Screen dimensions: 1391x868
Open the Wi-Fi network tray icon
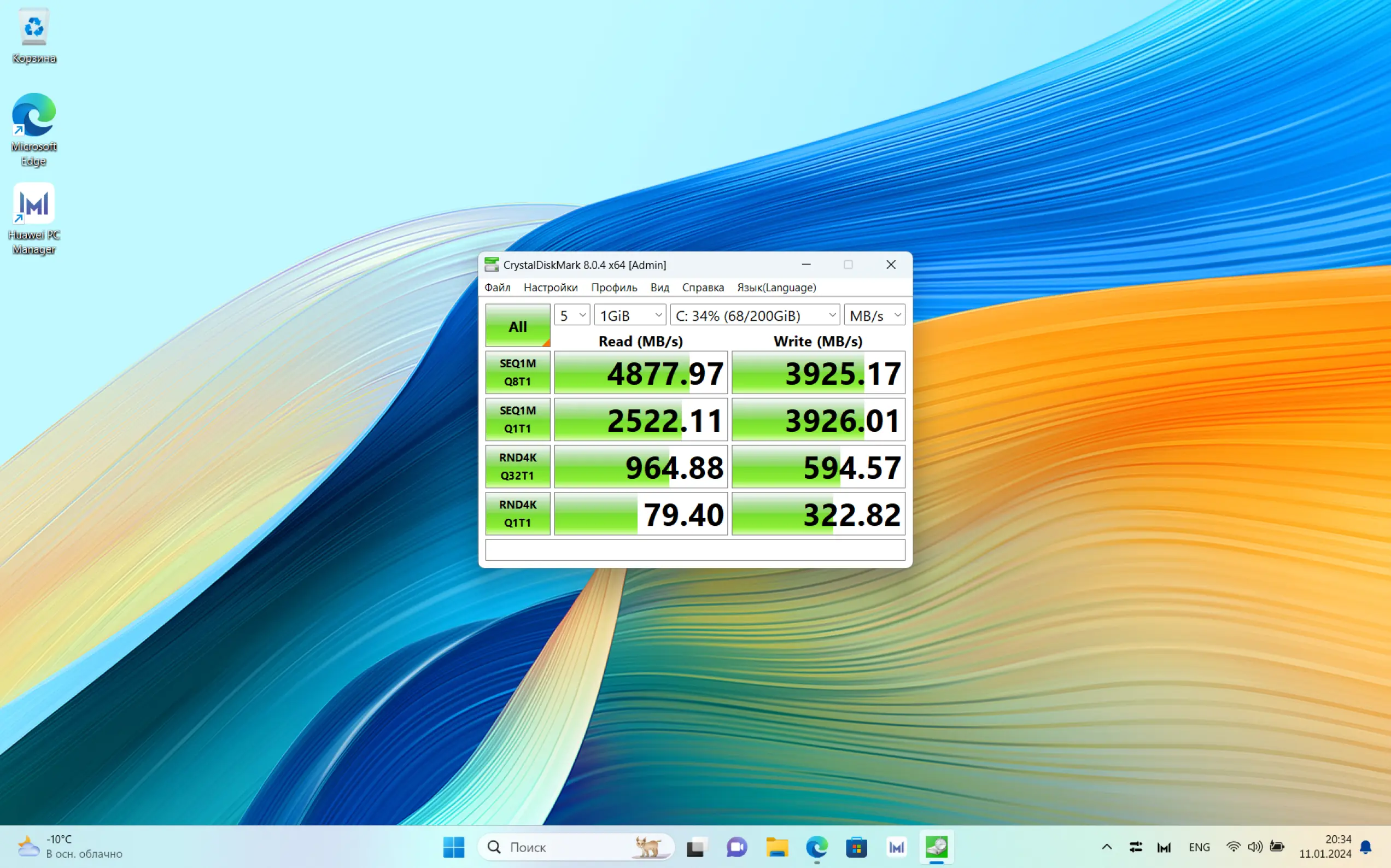pos(1232,847)
